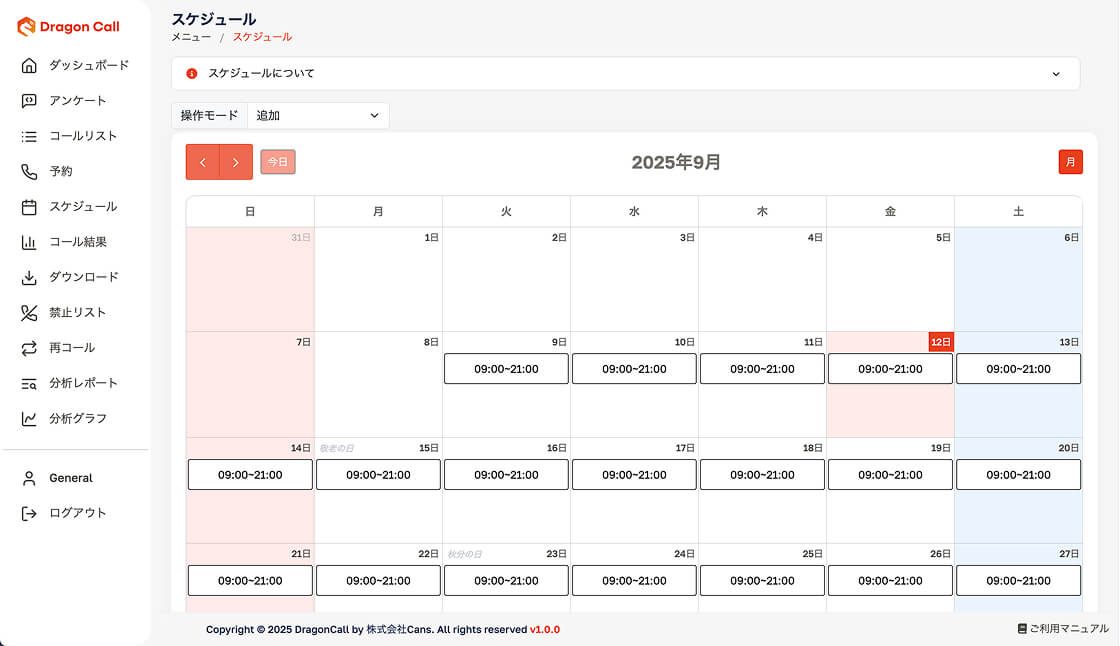Click the Dragon Call logo icon

click(26, 27)
